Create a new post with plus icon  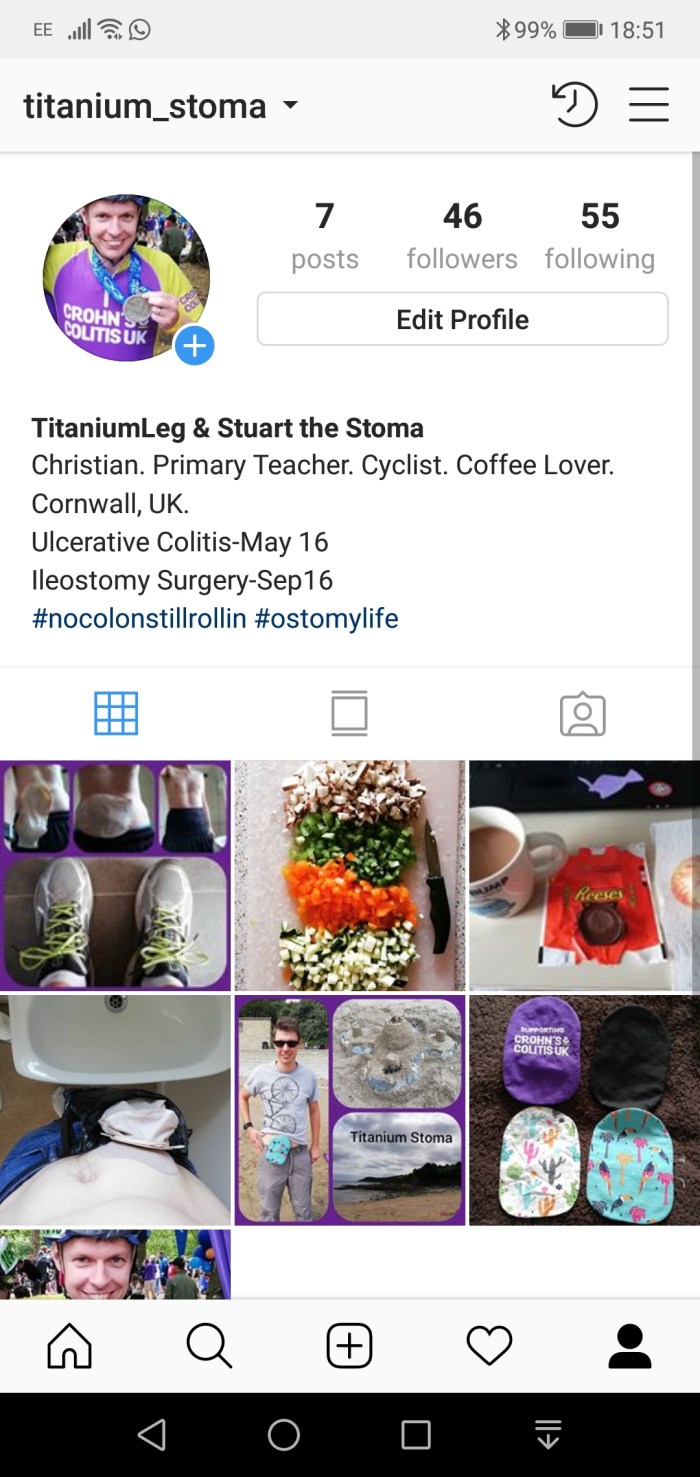[x=349, y=1345]
